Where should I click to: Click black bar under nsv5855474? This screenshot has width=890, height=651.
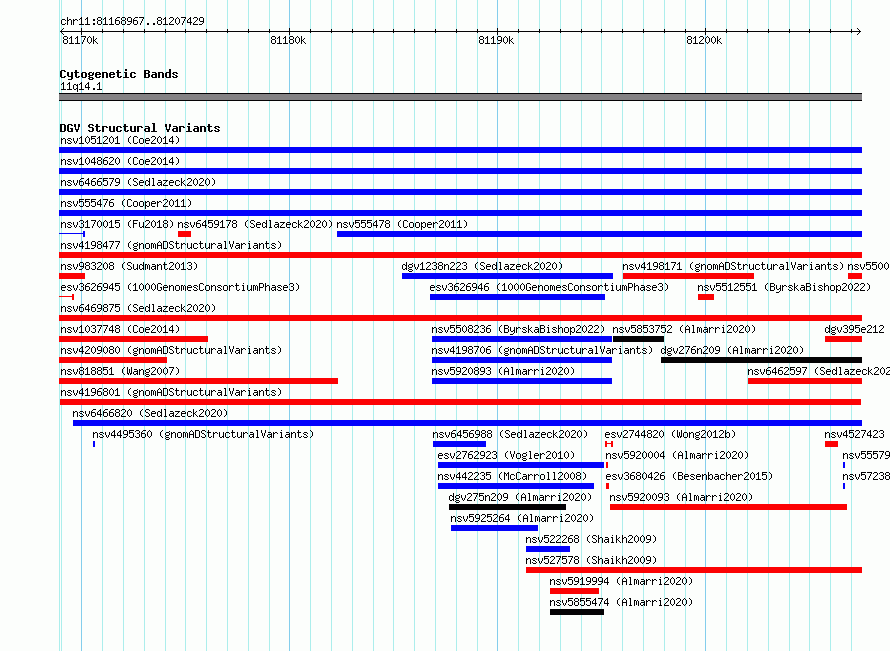(x=577, y=612)
